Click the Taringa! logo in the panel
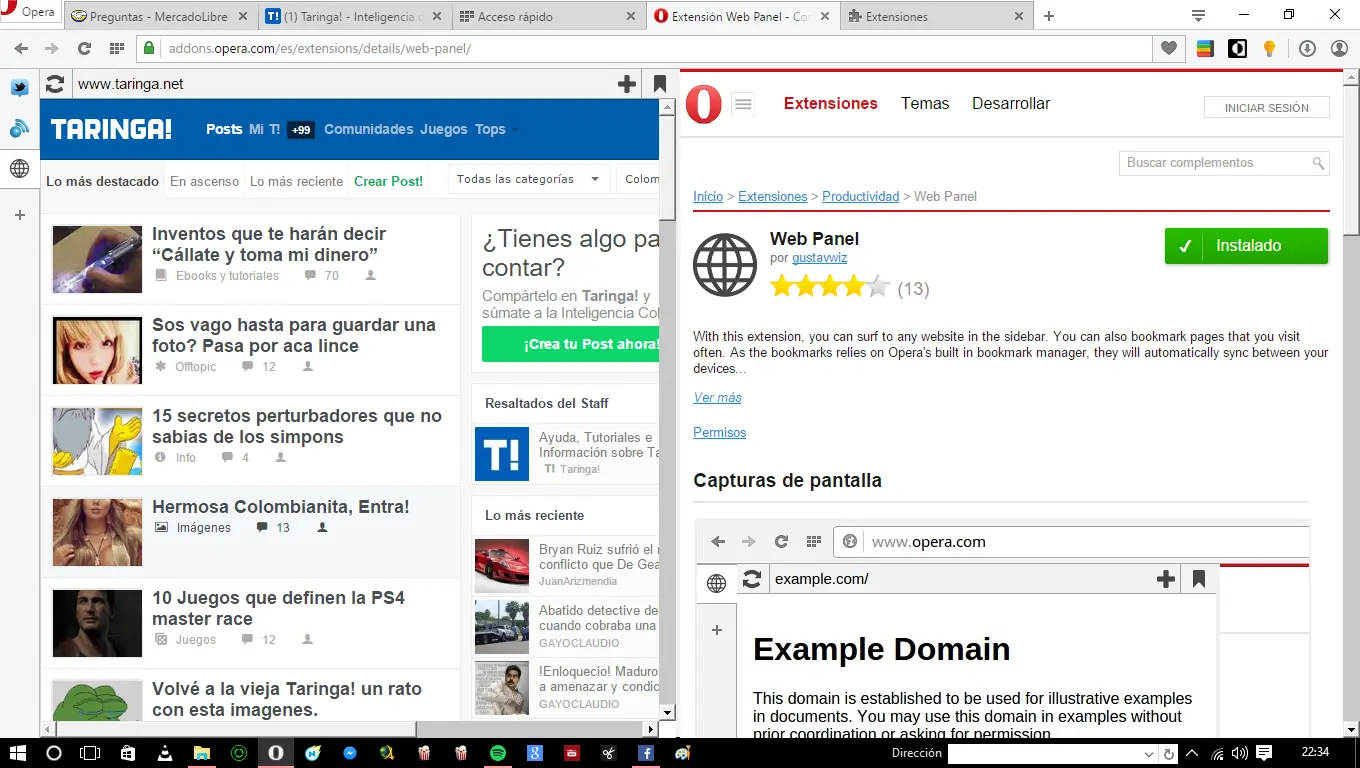The width and height of the screenshot is (1360, 768). (111, 129)
